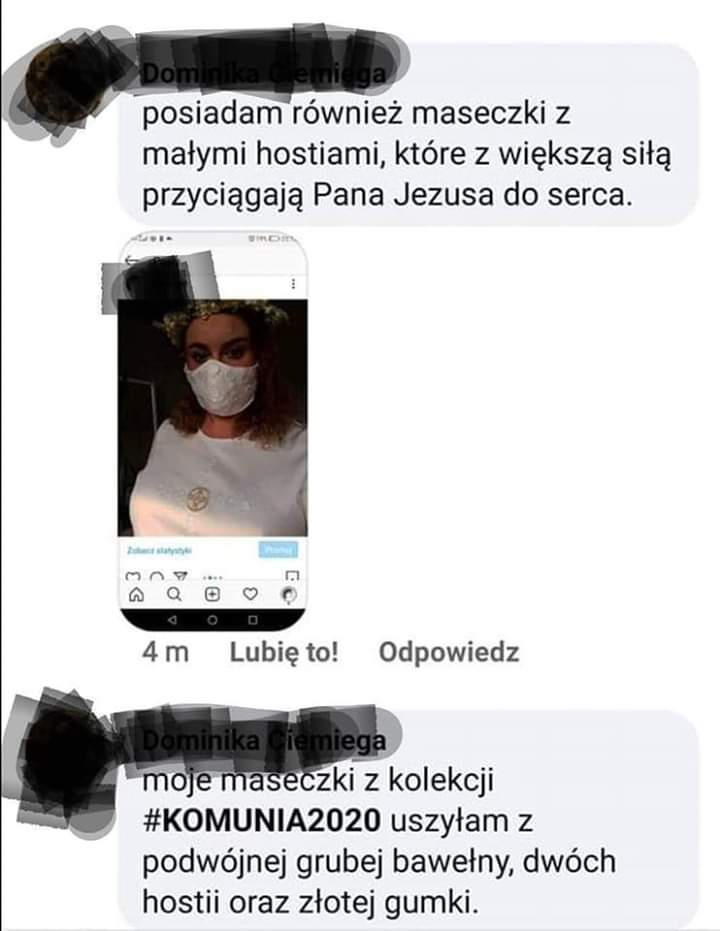Click the 'Zobacz statystyki' link

(x=160, y=550)
